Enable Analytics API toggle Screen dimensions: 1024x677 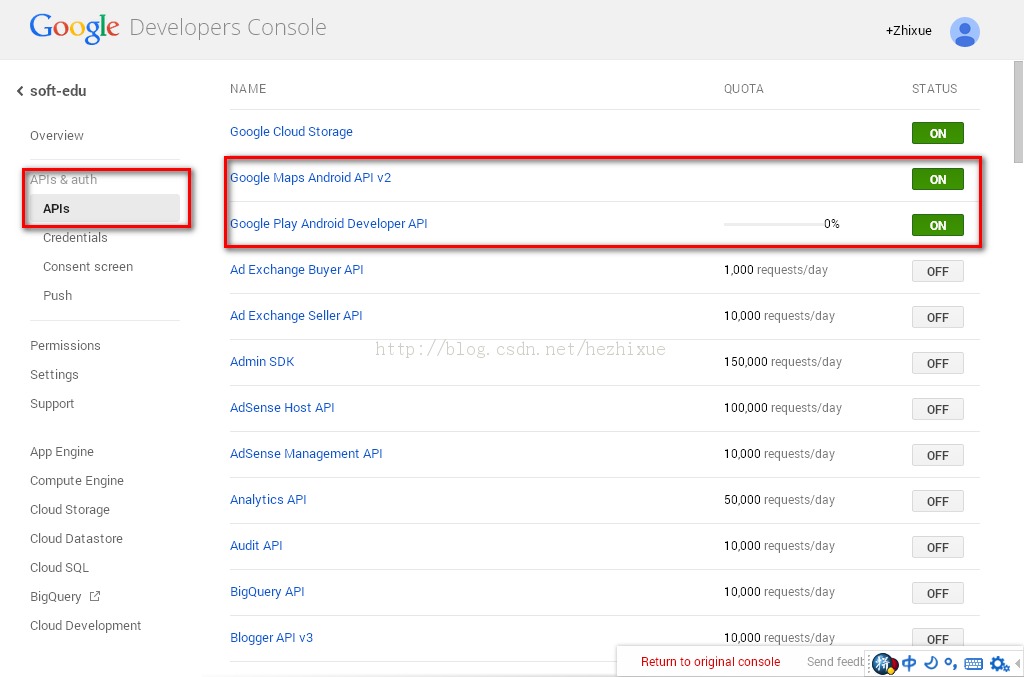(x=937, y=501)
